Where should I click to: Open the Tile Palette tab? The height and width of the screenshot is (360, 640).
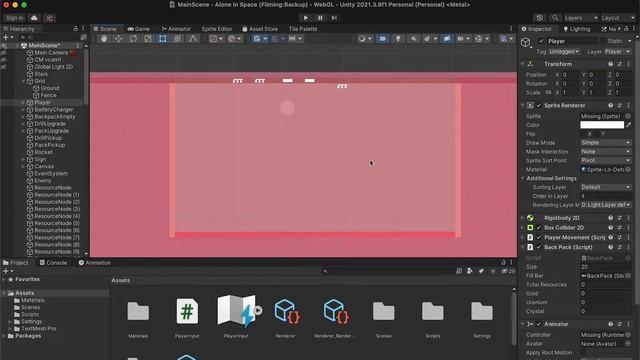(x=303, y=29)
